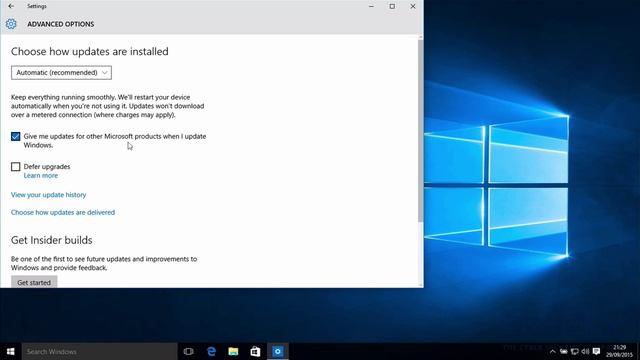Screen dimensions: 640x360
Task: Close the Settings window
Action: click(x=413, y=6)
